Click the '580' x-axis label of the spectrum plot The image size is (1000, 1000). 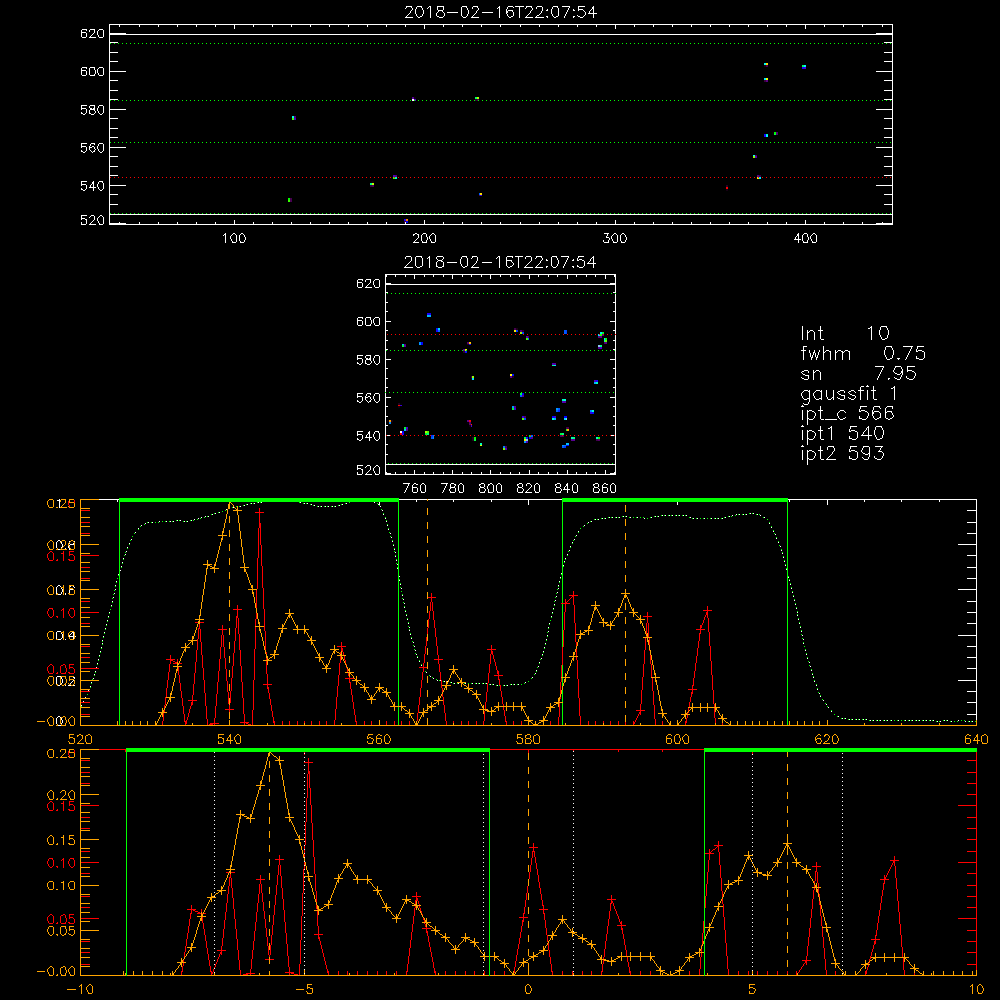point(528,740)
